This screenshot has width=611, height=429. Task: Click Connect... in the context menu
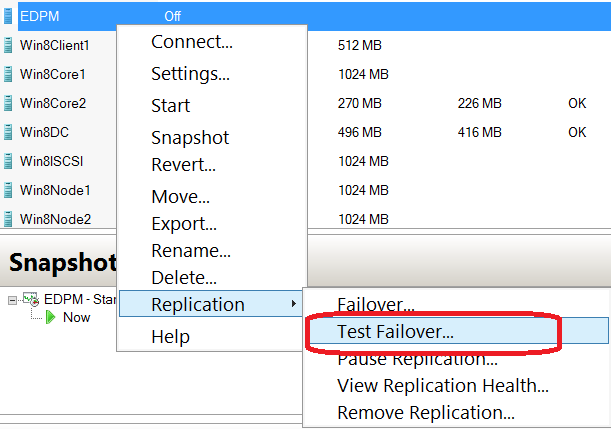tap(192, 42)
